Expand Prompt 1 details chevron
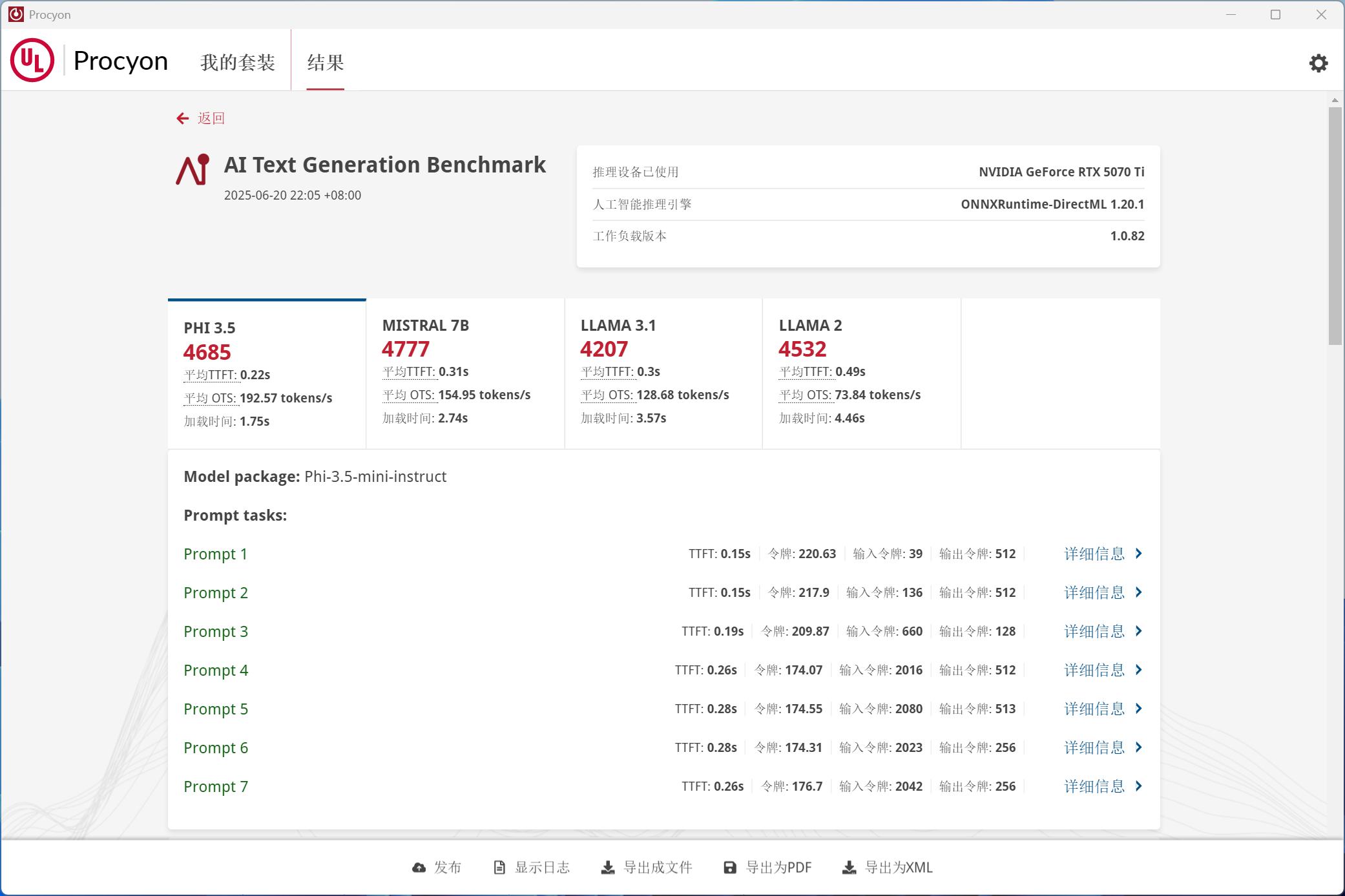Image resolution: width=1345 pixels, height=896 pixels. (x=1139, y=554)
